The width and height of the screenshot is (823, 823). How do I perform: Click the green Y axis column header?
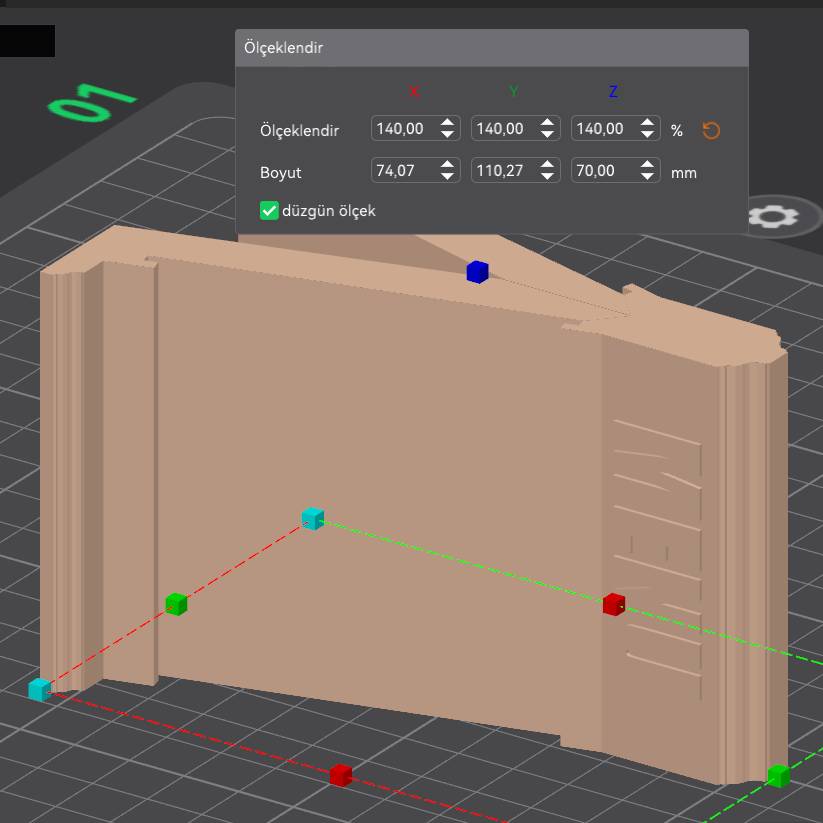click(x=513, y=92)
